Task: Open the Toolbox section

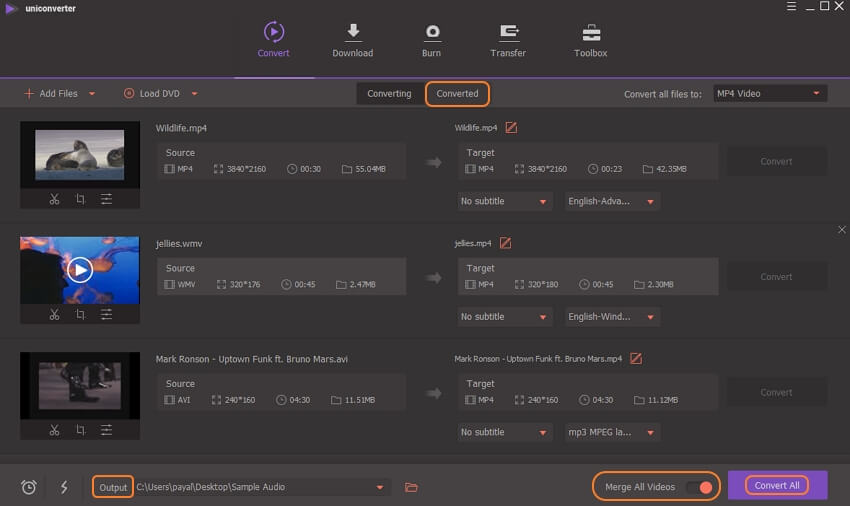Action: (591, 41)
